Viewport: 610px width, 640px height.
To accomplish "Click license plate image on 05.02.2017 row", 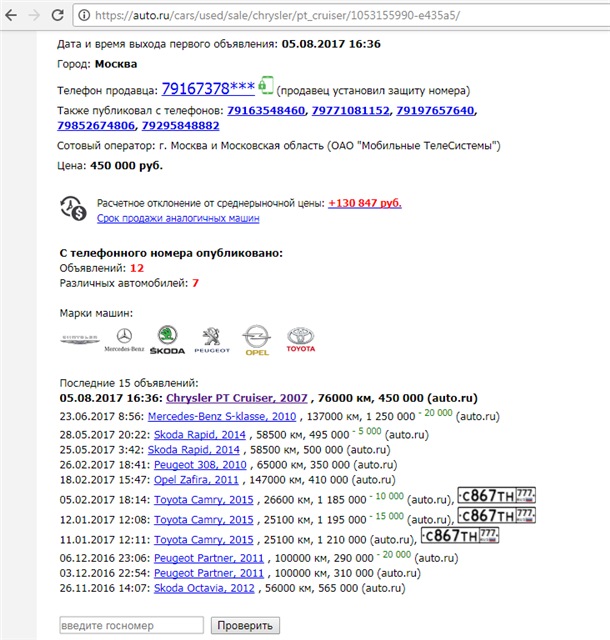I will click(496, 496).
